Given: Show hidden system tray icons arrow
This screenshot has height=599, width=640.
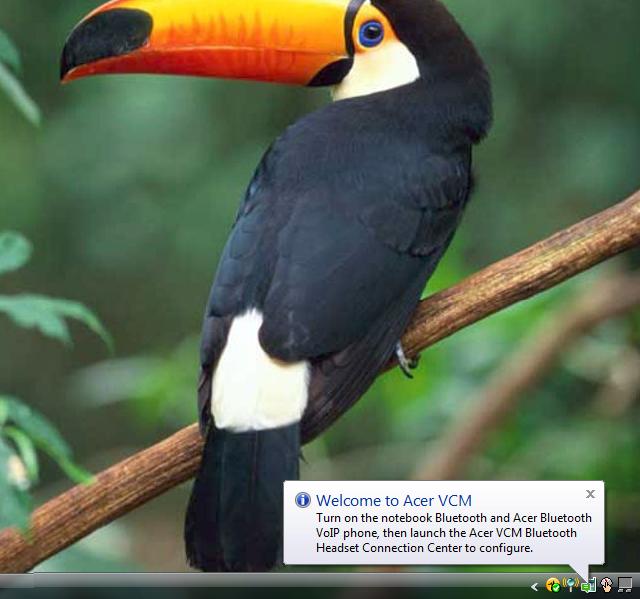Looking at the screenshot, I should pos(535,587).
